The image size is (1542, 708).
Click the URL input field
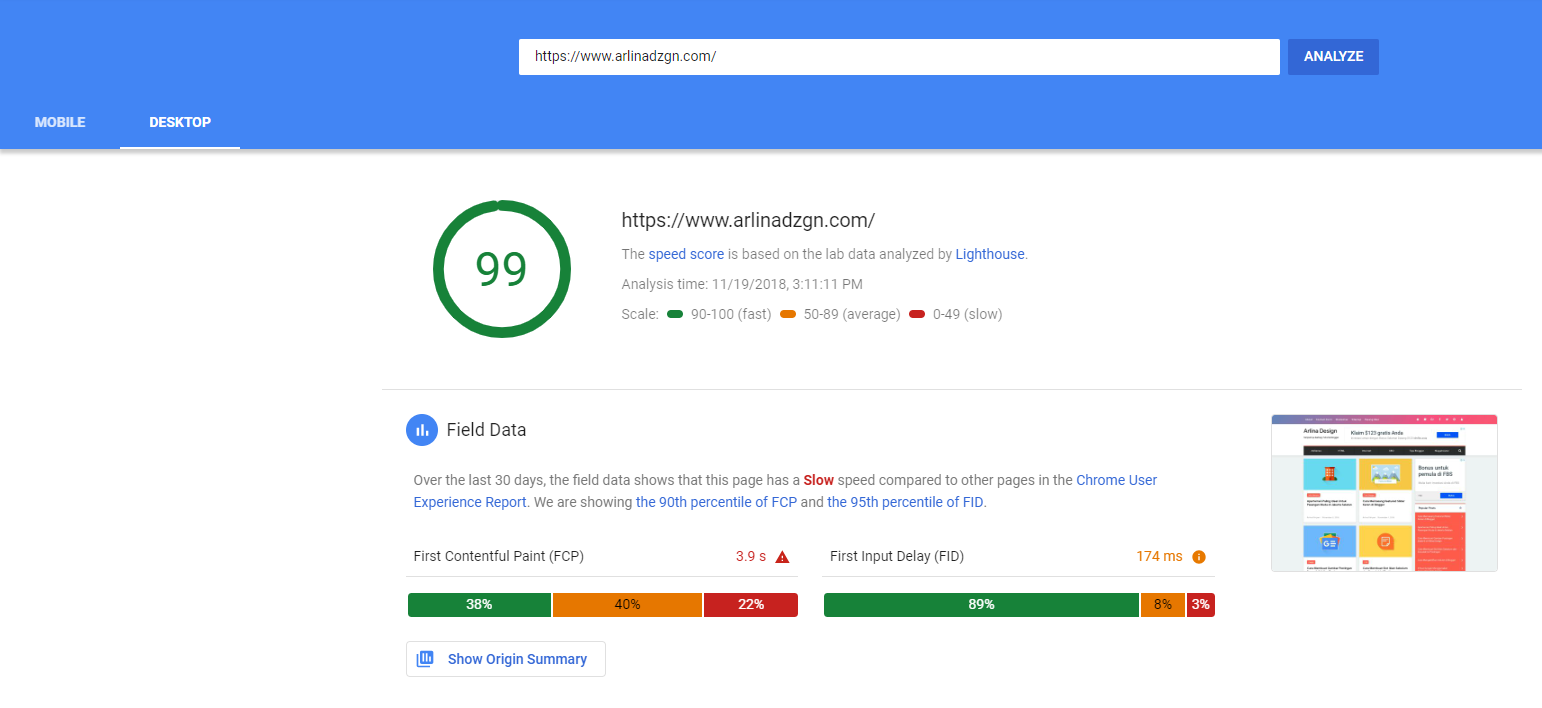pos(899,57)
